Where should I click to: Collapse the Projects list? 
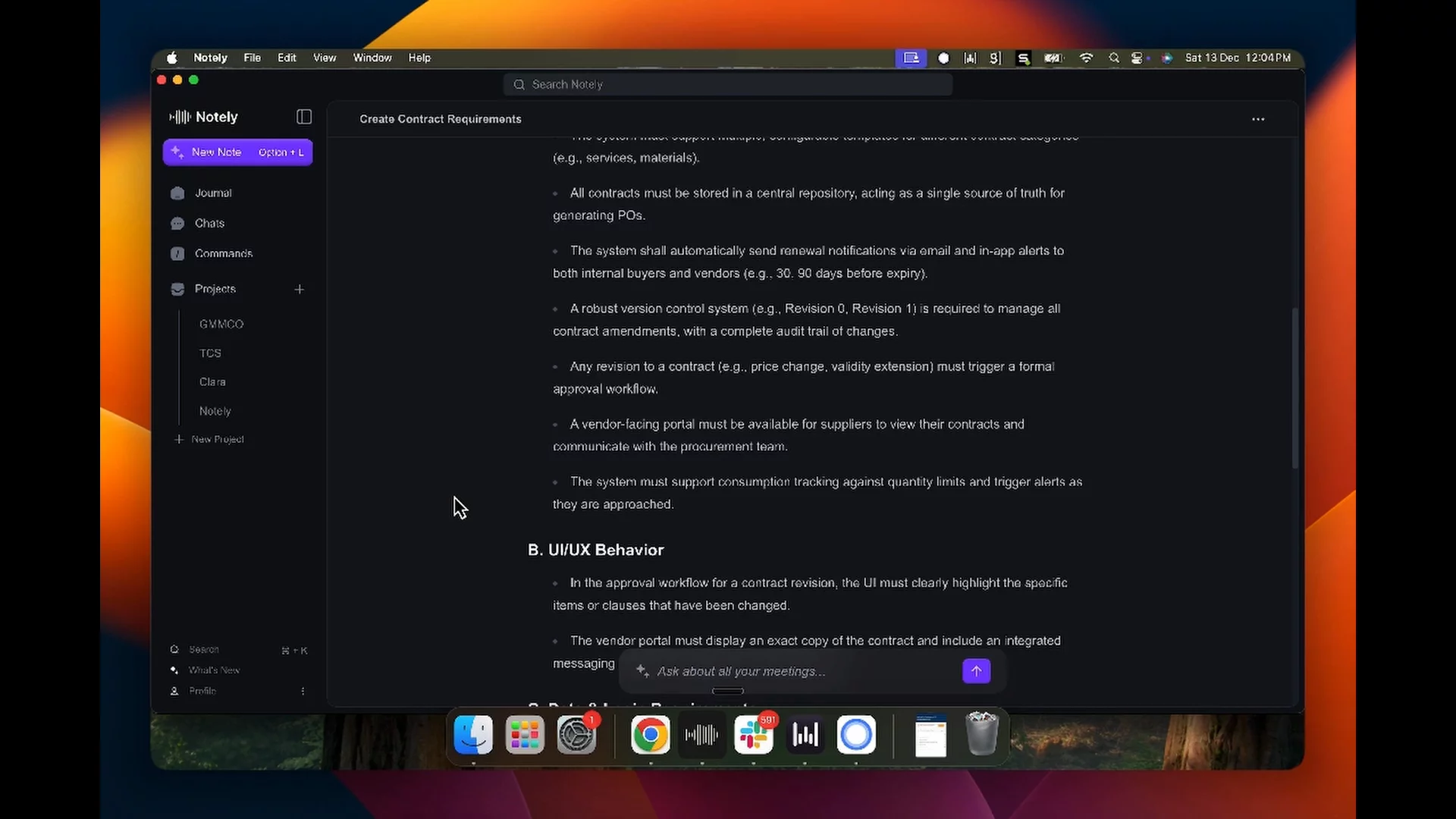click(215, 289)
